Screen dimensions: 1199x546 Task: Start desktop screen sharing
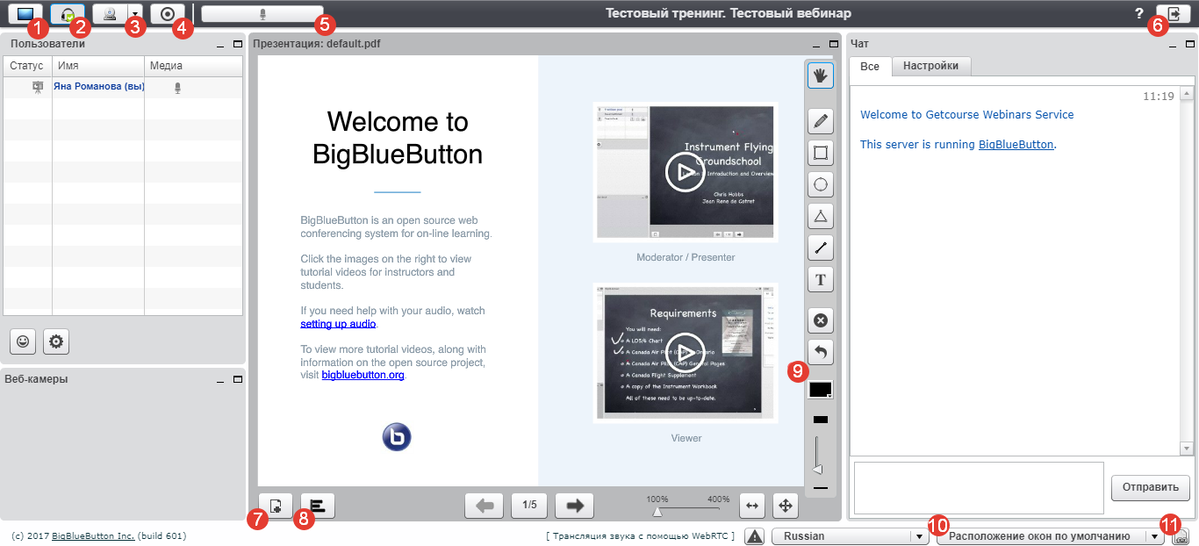tap(24, 13)
